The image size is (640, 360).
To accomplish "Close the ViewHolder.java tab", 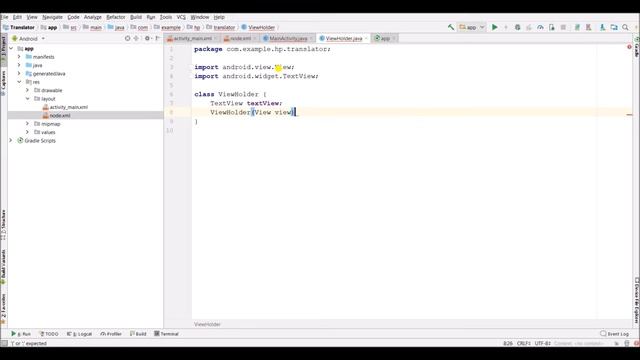I will [366, 38].
